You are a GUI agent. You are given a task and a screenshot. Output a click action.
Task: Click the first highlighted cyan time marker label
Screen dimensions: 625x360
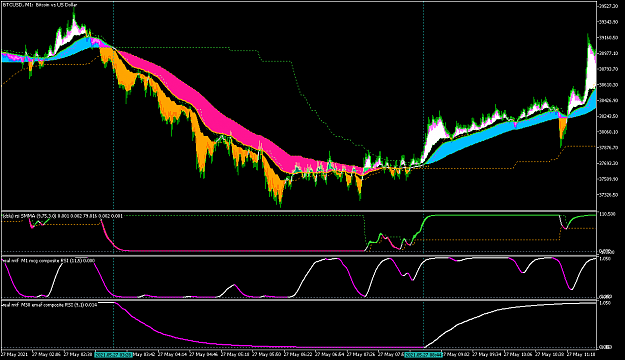(x=113, y=354)
